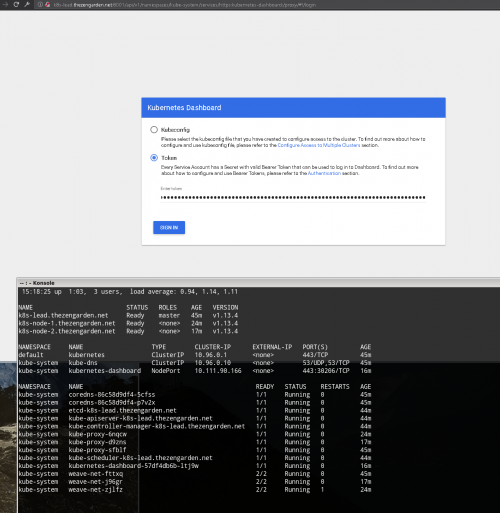This screenshot has width=500, height=513.
Task: Click the wrench tools icon in browser bar
Action: pos(27,4)
